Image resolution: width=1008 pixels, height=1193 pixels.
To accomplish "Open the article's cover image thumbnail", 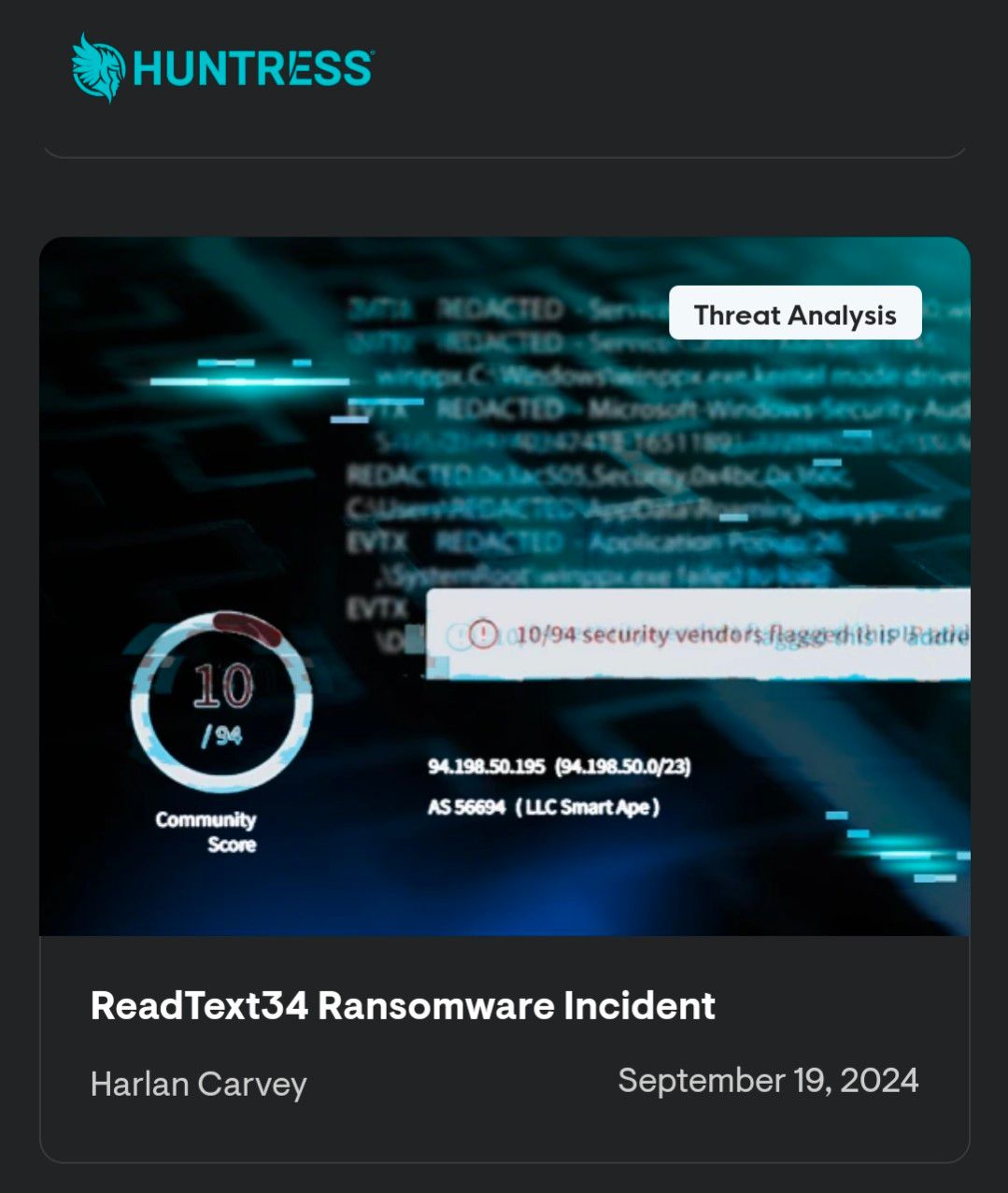I will pos(504,587).
